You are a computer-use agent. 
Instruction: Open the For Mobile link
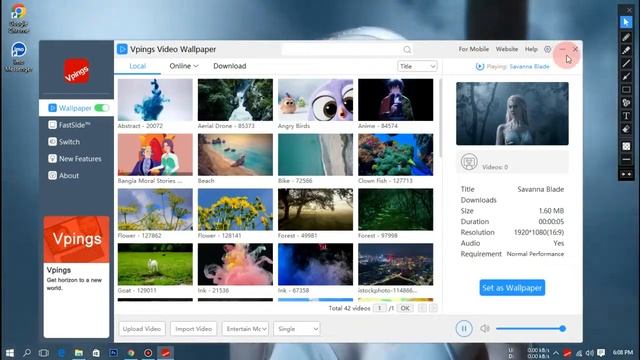(x=473, y=49)
